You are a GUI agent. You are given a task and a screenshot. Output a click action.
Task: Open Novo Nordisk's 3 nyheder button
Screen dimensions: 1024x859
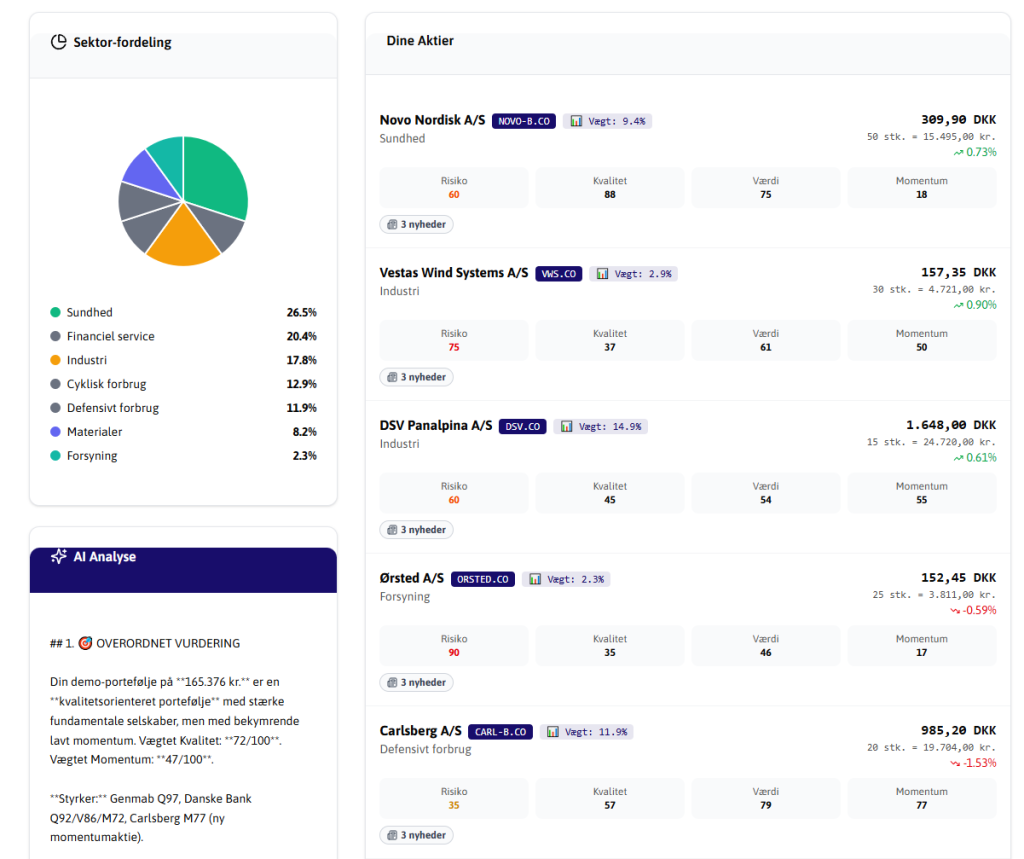pyautogui.click(x=417, y=225)
